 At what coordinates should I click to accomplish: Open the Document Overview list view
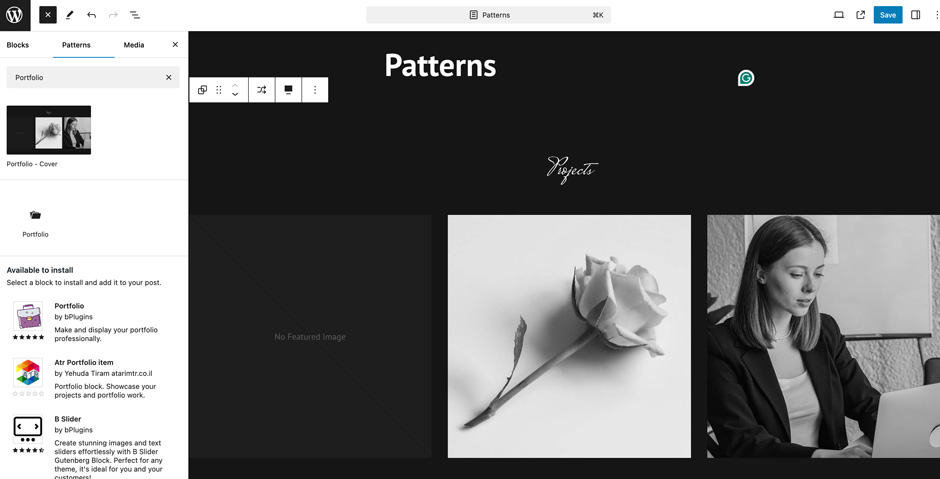pos(135,15)
